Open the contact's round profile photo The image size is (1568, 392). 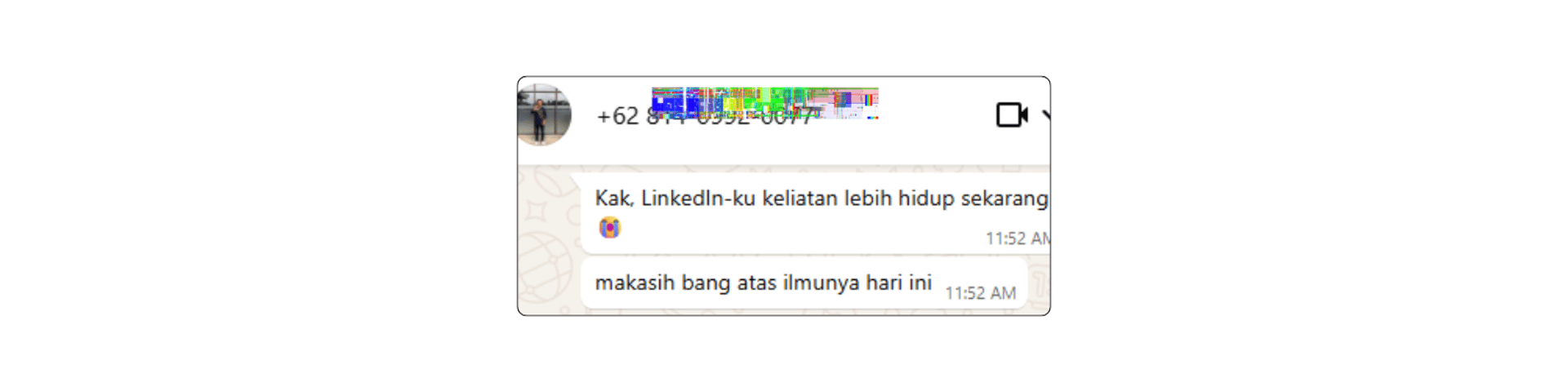point(544,115)
